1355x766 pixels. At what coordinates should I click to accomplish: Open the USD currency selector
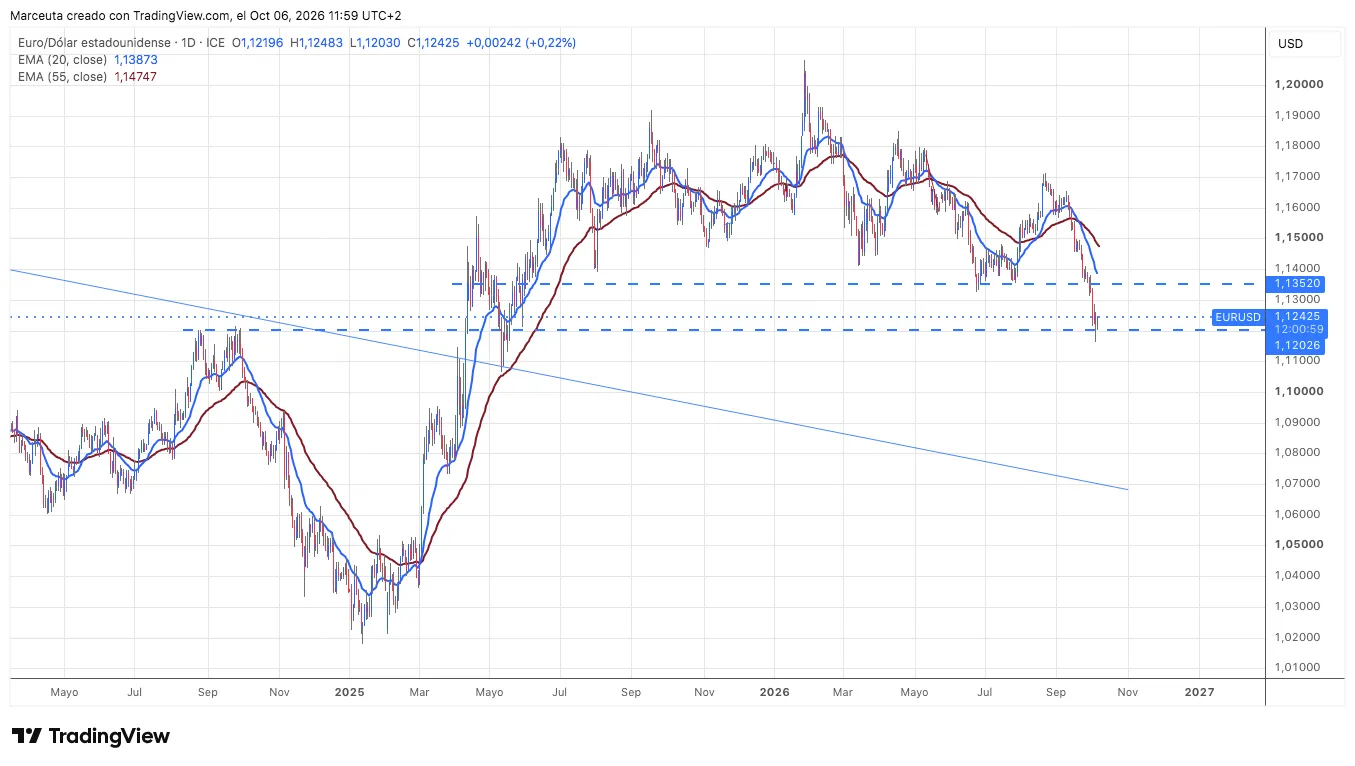[1306, 44]
